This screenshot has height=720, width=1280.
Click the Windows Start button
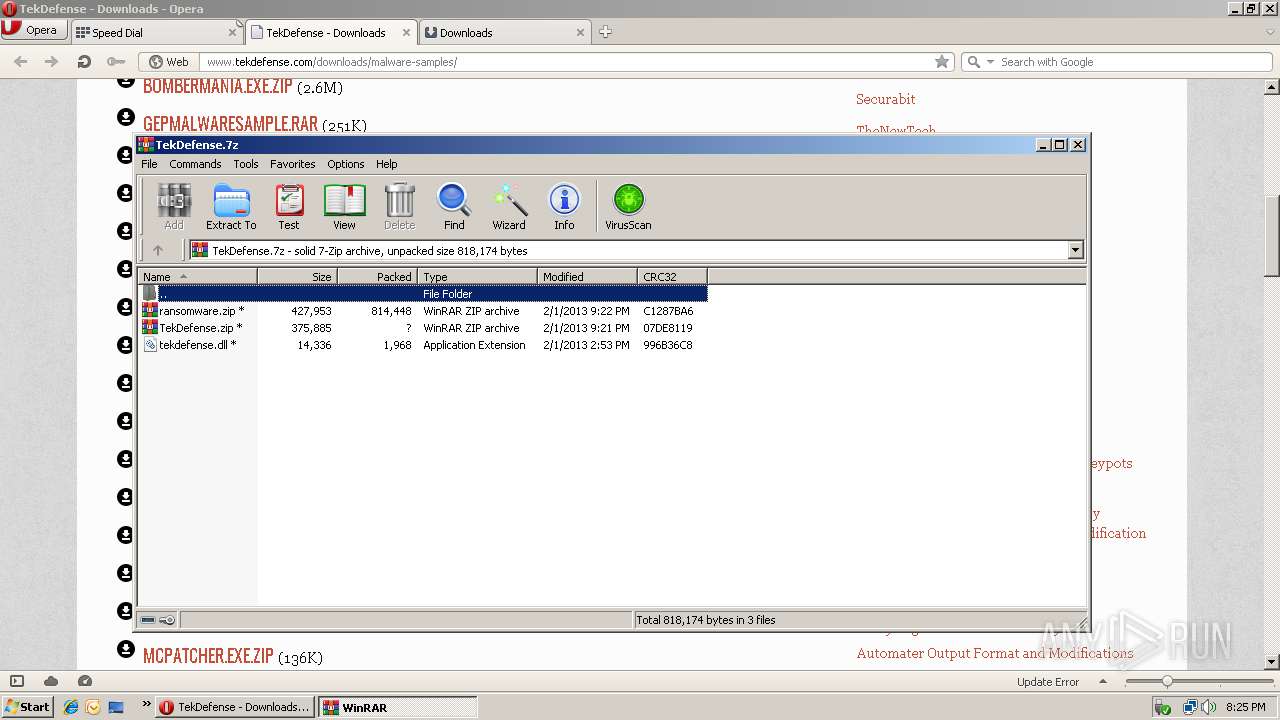(27, 707)
